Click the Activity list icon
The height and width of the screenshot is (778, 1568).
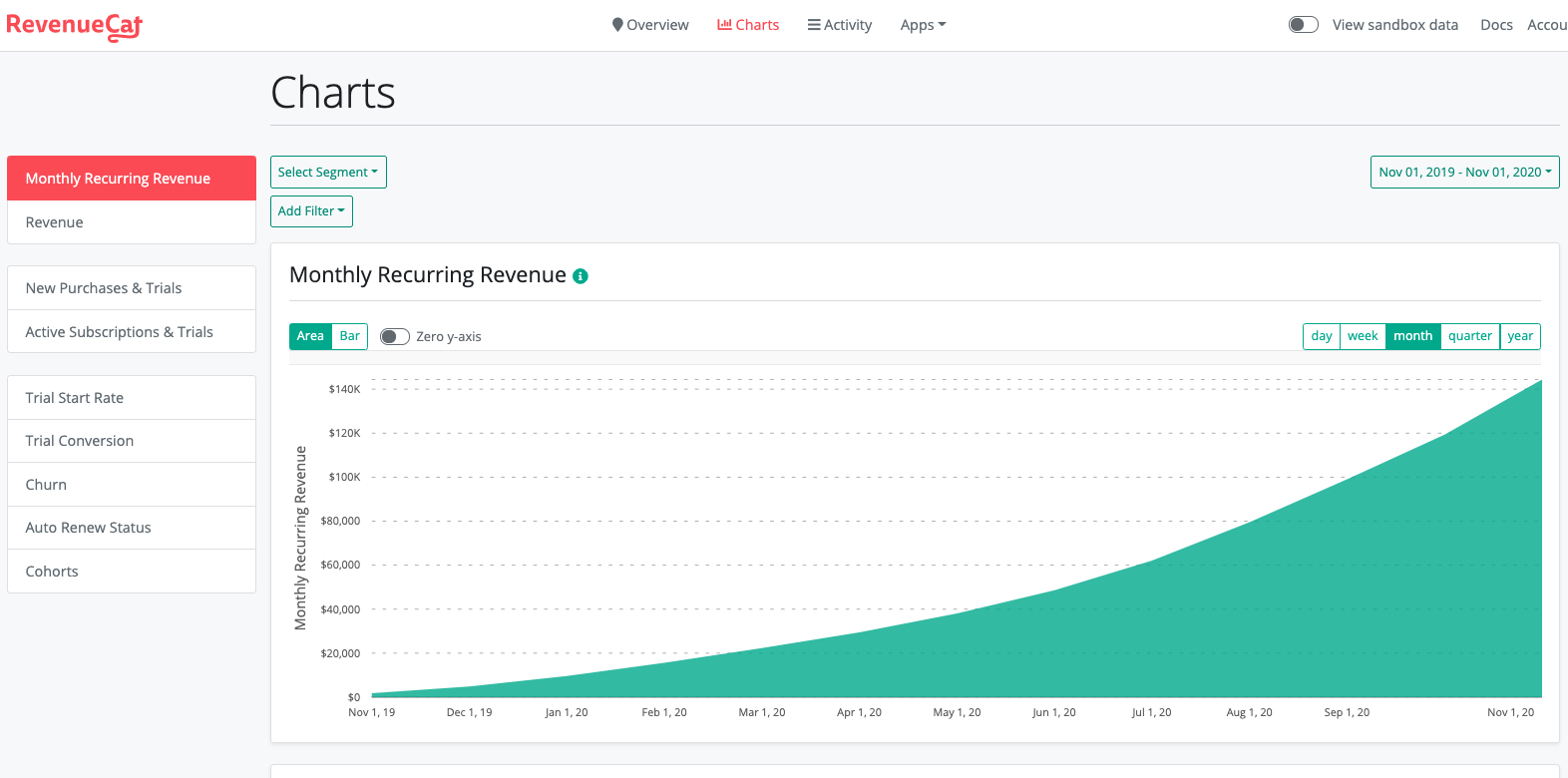814,25
